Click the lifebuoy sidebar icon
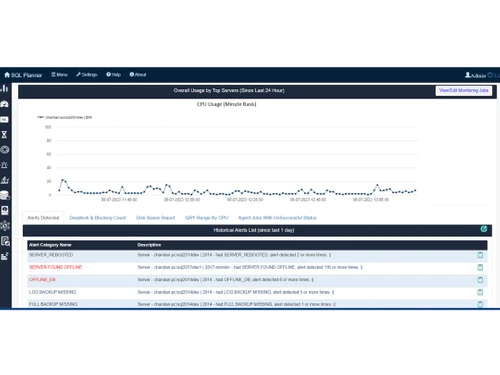This screenshot has width=500, height=375. click(5, 150)
